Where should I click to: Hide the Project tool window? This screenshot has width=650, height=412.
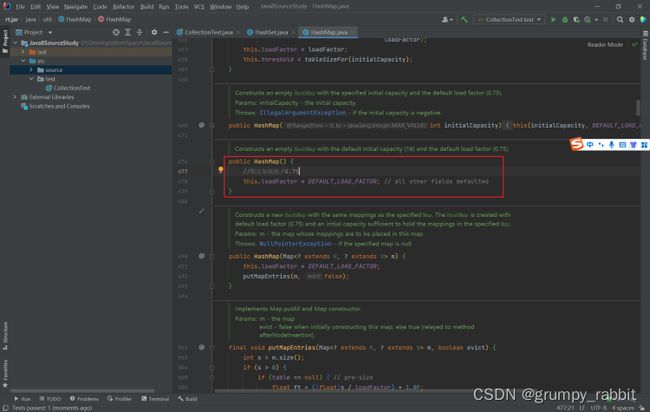pos(166,32)
